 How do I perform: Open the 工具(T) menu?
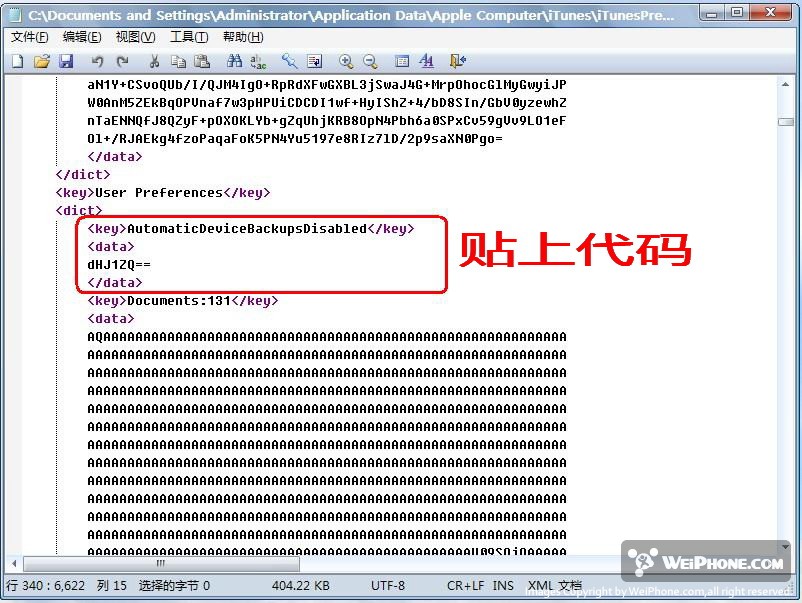pos(189,37)
